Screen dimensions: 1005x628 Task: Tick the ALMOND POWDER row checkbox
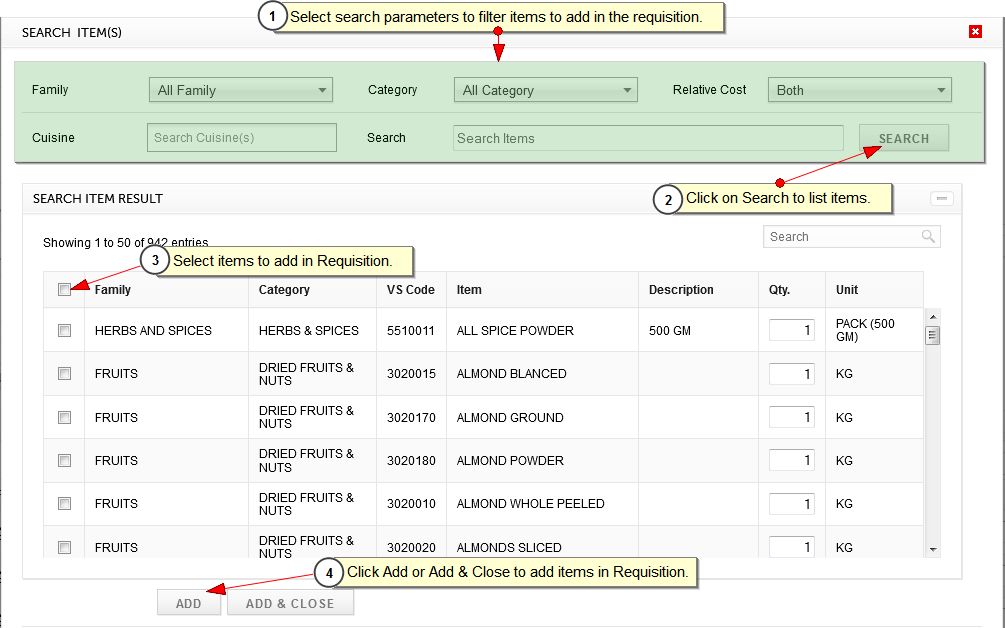pos(64,461)
